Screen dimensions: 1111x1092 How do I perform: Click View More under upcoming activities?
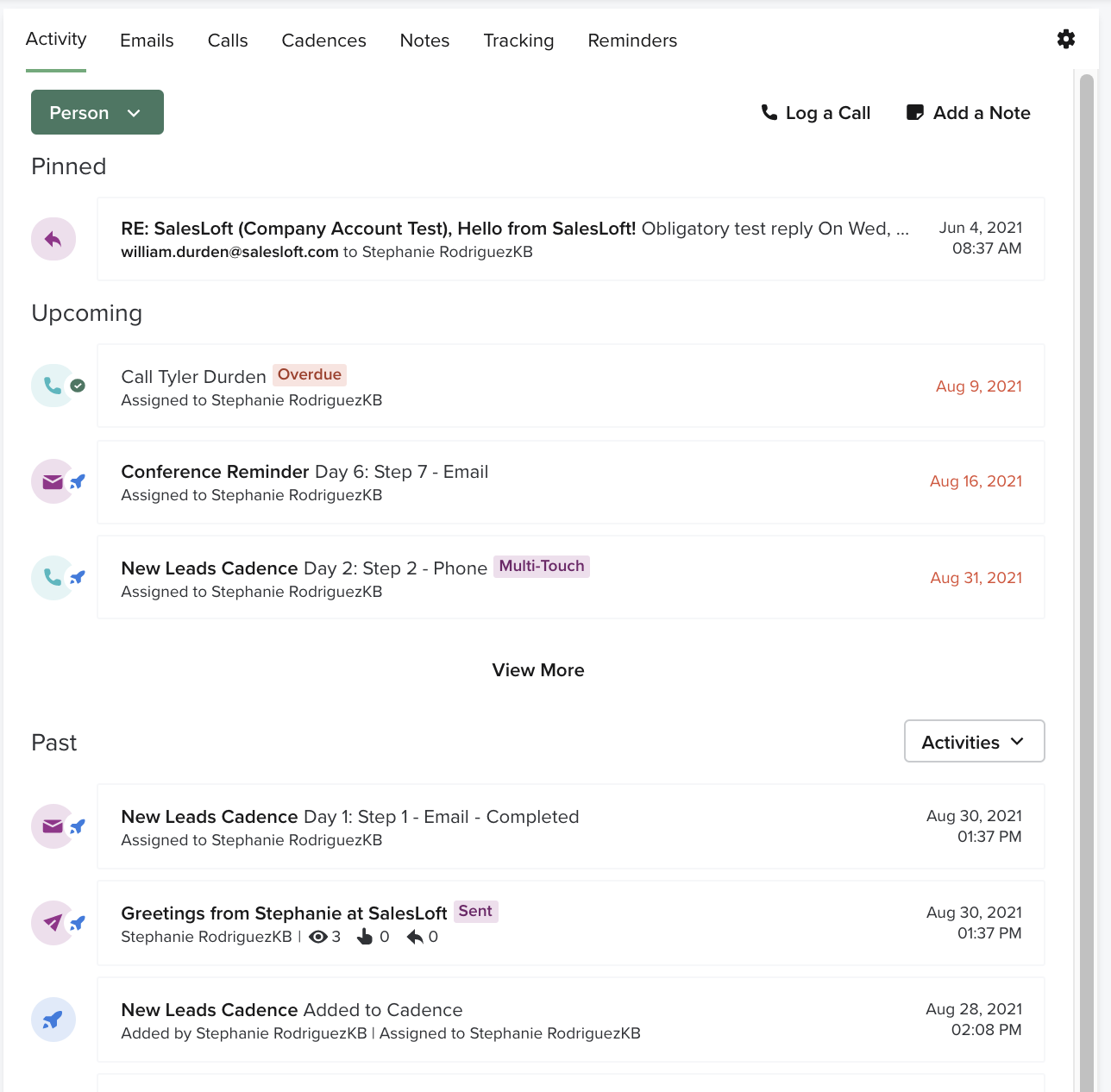[x=537, y=670]
